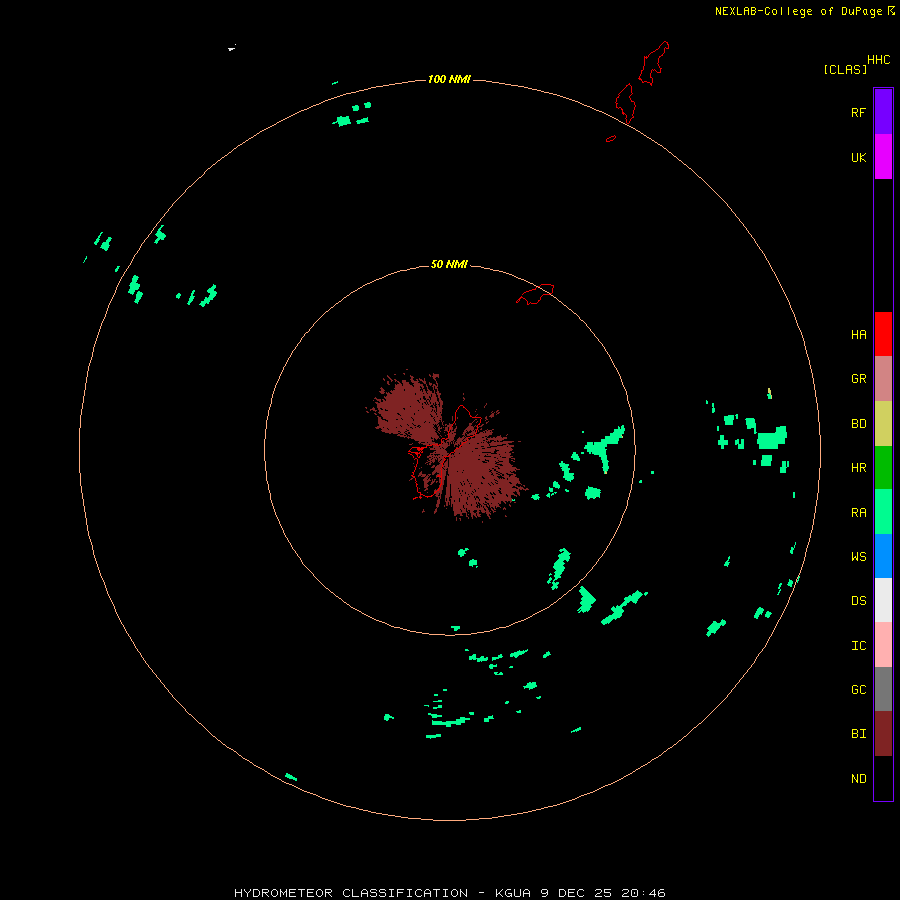Click the pink GR legend swatch
Screen dimensions: 900x900
pos(883,379)
